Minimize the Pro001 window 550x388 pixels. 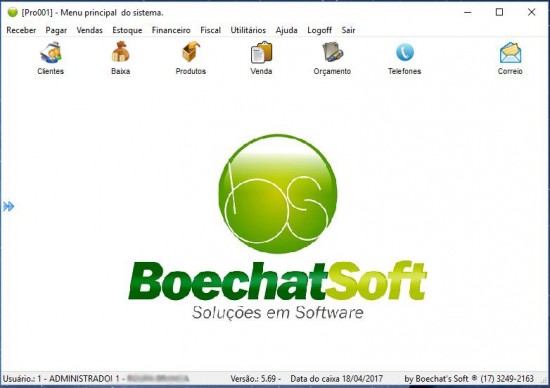468,12
